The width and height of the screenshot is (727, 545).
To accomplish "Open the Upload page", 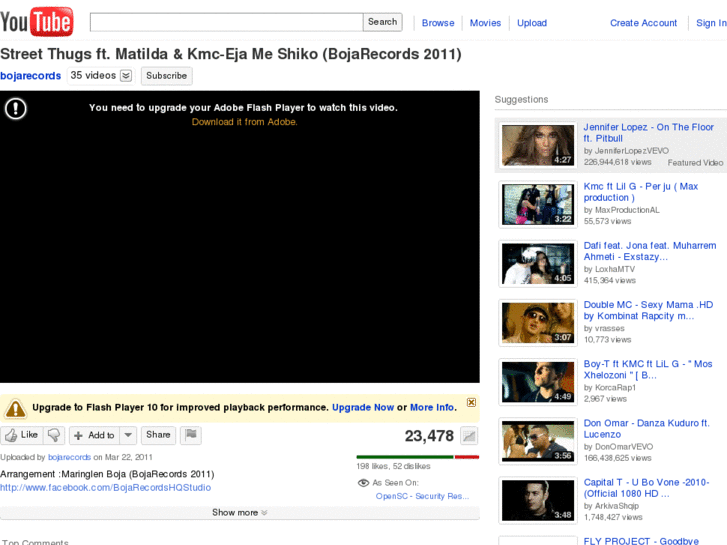I will (x=532, y=23).
